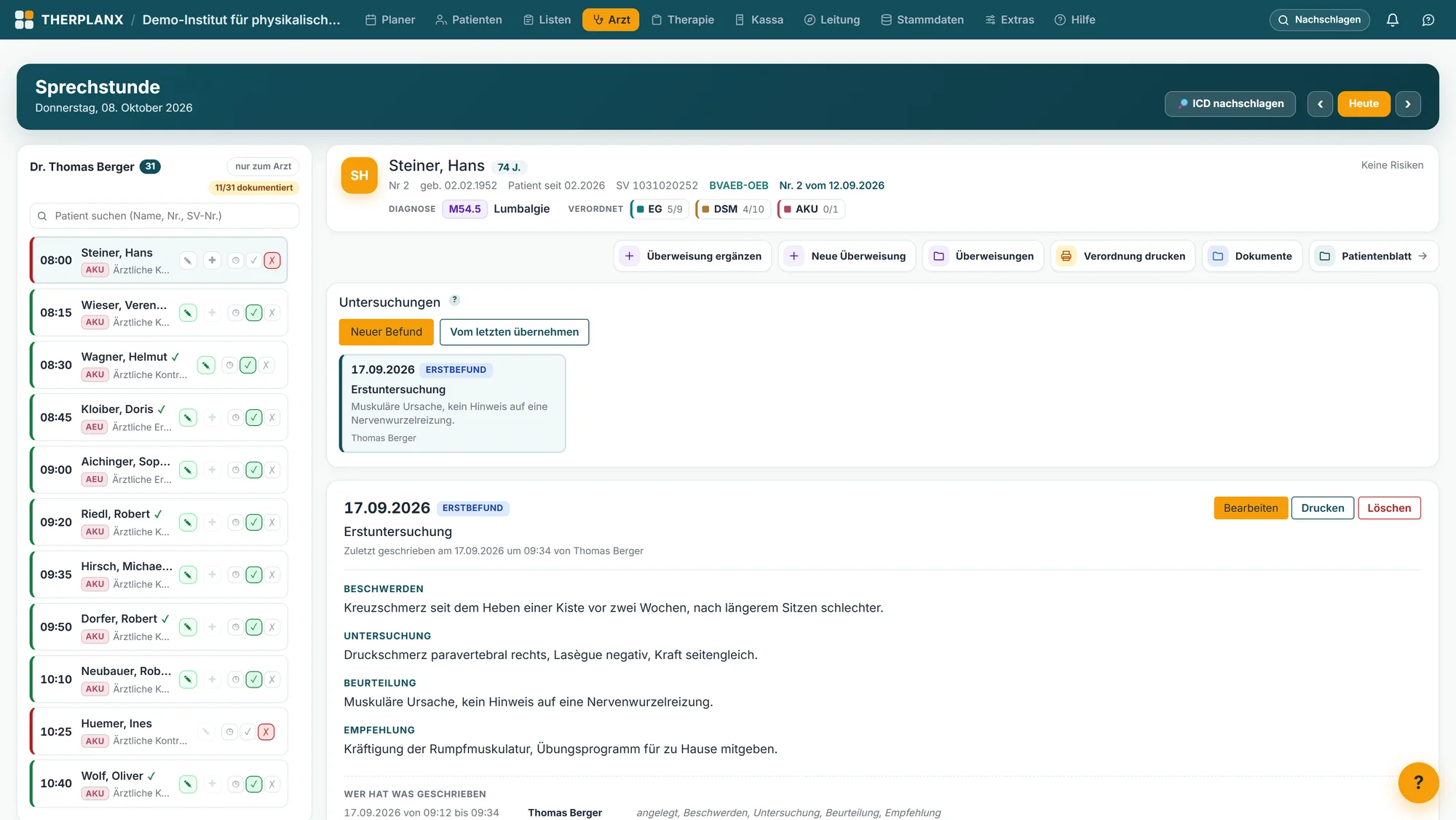This screenshot has height=820, width=1456.
Task: Toggle the green checkmark for Wieser 08:15
Action: pos(254,312)
